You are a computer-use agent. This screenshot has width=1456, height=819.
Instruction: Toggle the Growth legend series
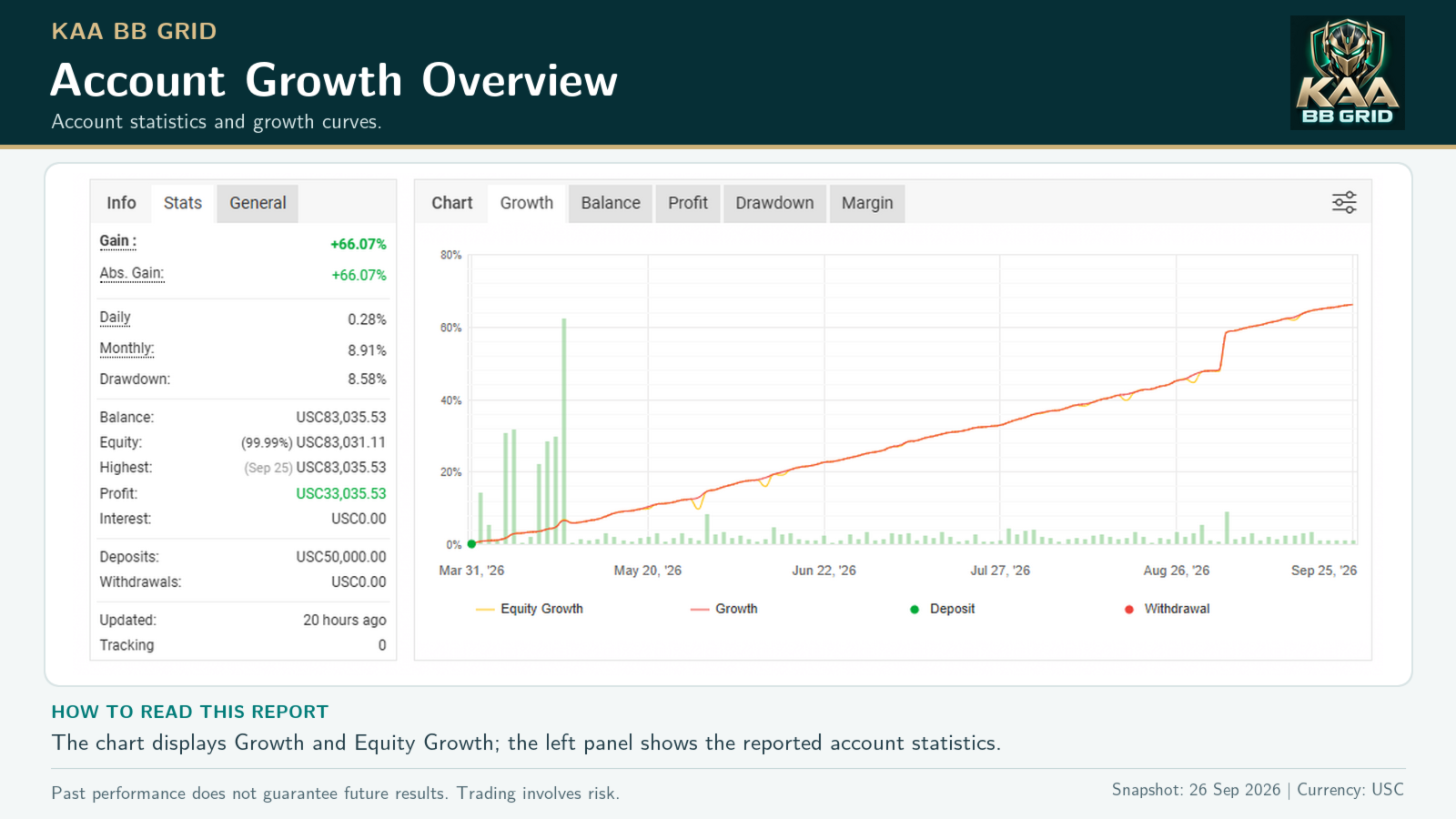pos(724,609)
